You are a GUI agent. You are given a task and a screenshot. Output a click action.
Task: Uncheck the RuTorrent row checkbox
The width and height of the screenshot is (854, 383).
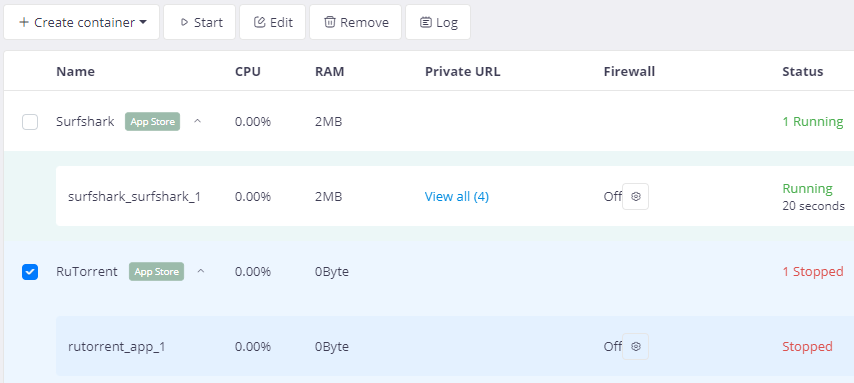click(30, 271)
